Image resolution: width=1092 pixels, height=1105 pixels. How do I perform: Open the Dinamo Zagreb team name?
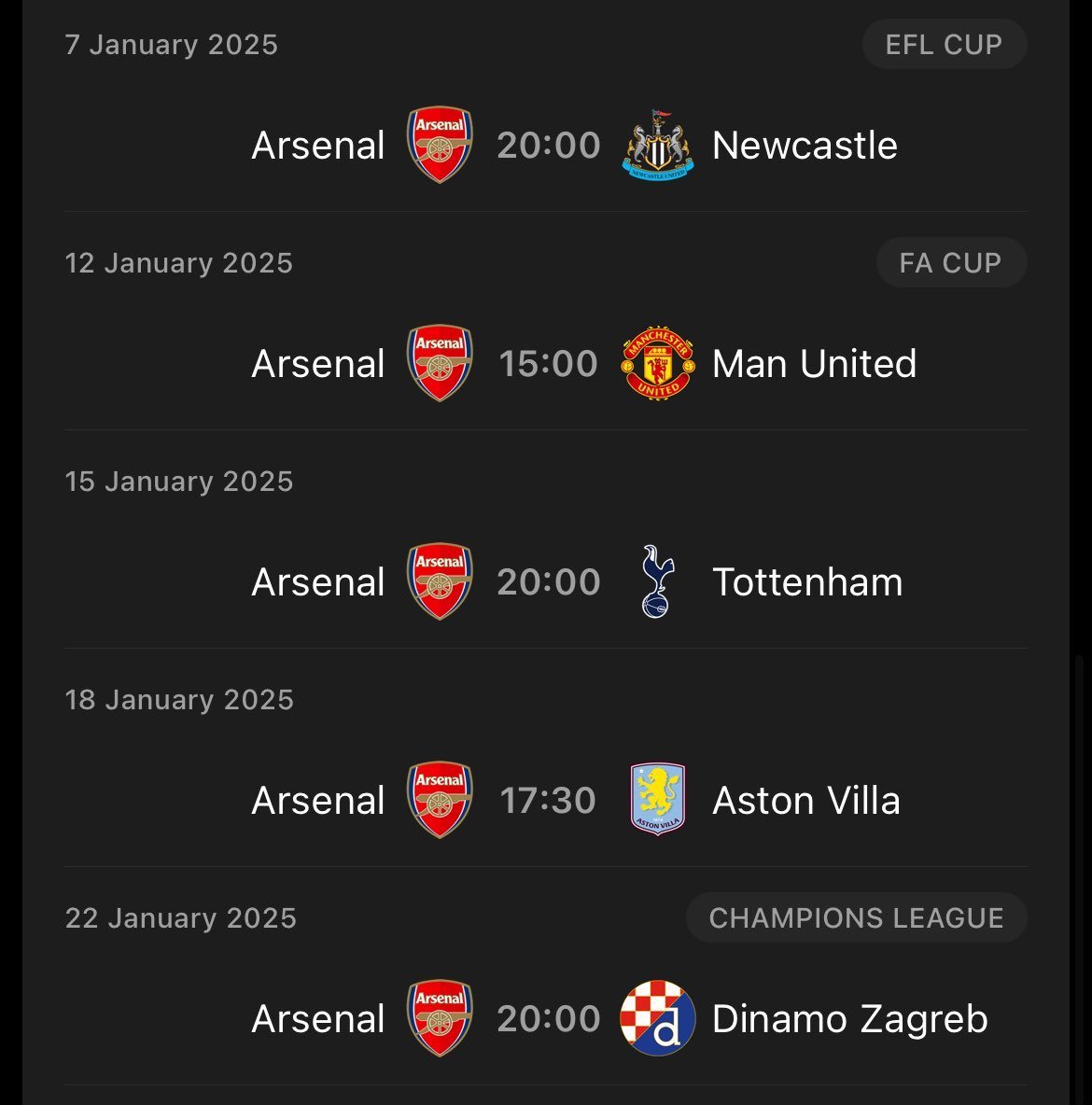pyautogui.click(x=850, y=1019)
